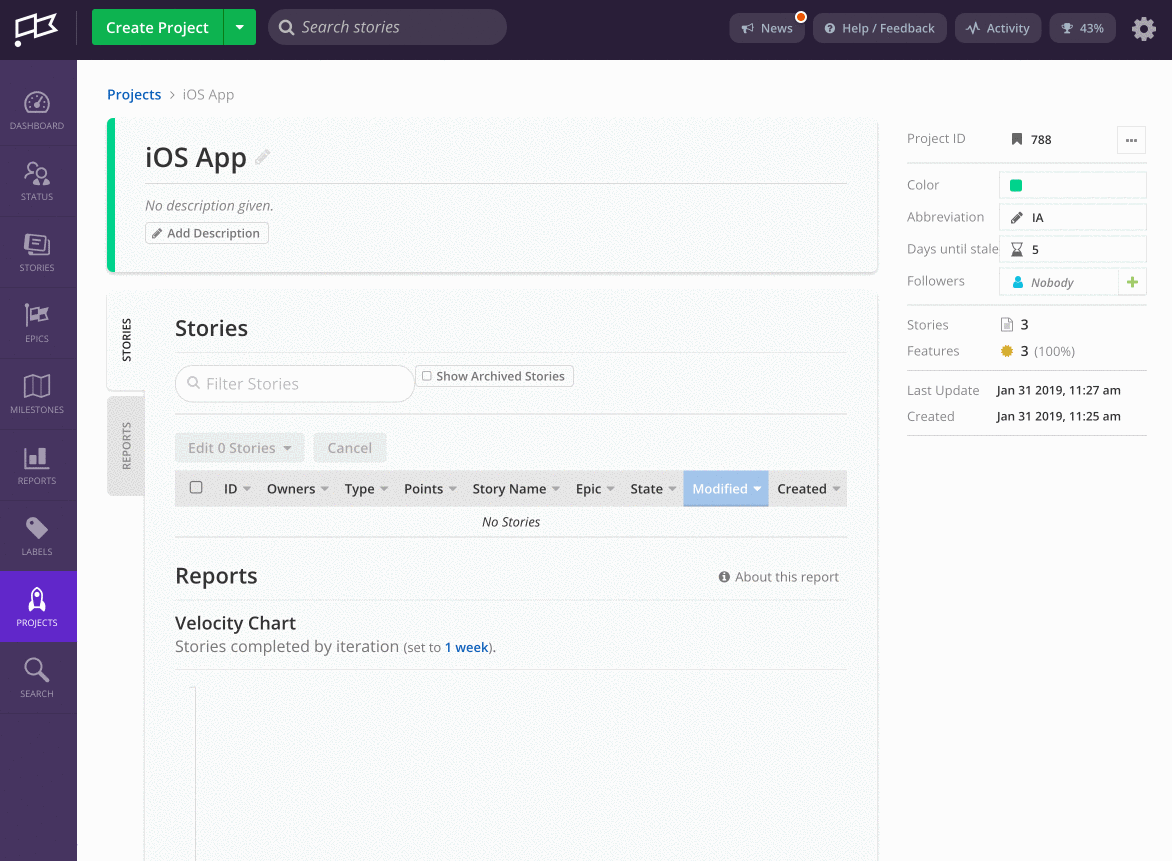1172x861 pixels.
Task: Sort by the Points column
Action: [430, 489]
